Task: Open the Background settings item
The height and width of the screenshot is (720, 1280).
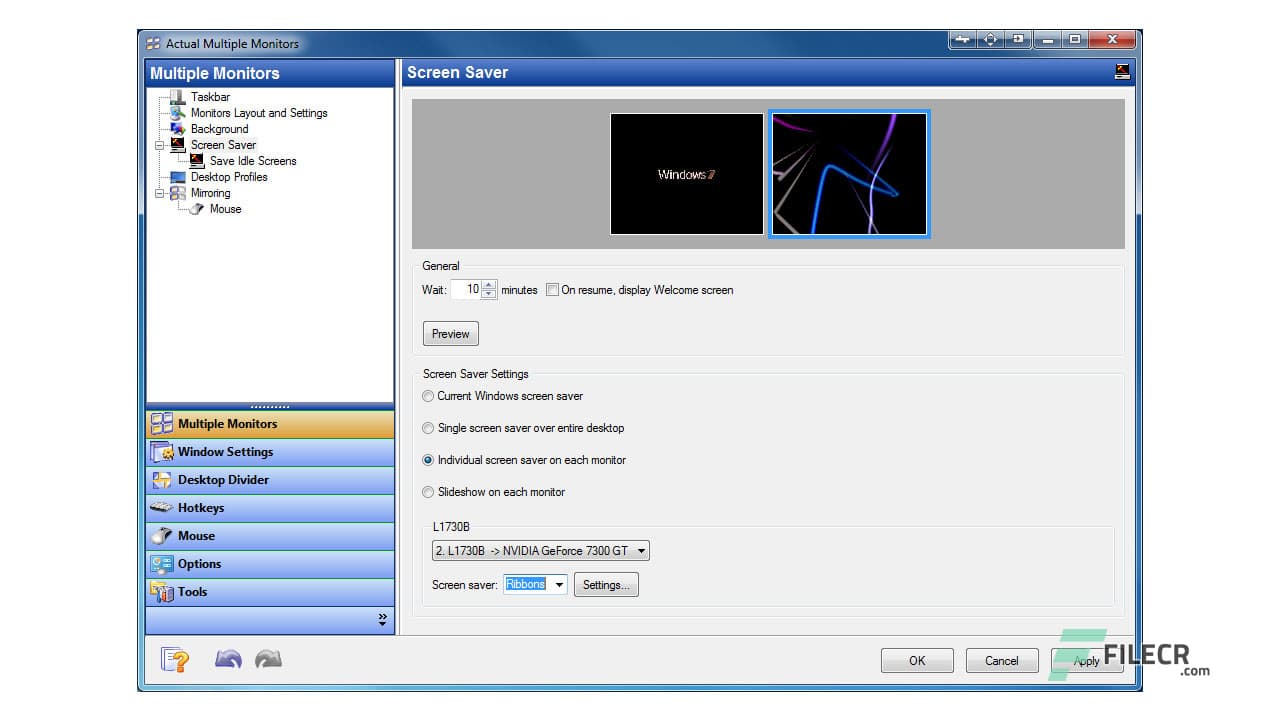Action: pos(219,129)
